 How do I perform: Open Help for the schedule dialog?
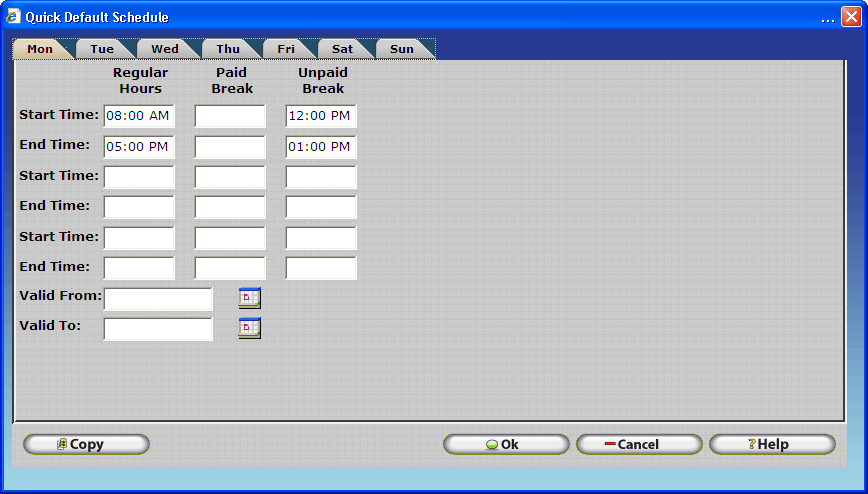[772, 445]
